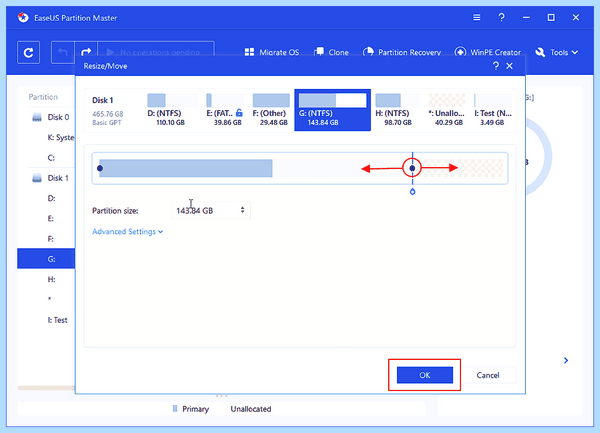
Task: Select H: (NTFS) 98.70 GB partition
Action: [396, 110]
